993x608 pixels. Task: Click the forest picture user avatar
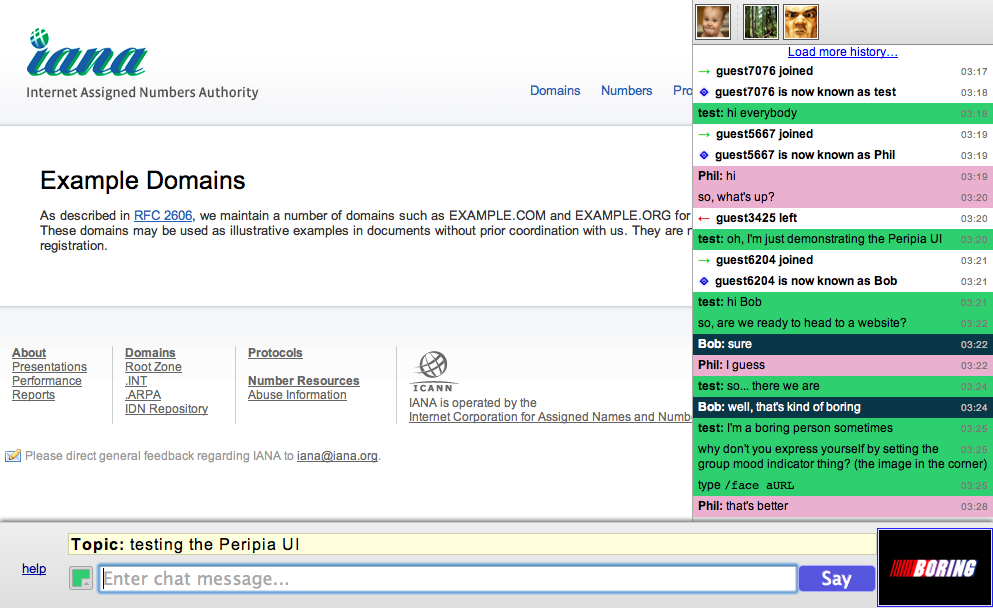pyautogui.click(x=760, y=21)
